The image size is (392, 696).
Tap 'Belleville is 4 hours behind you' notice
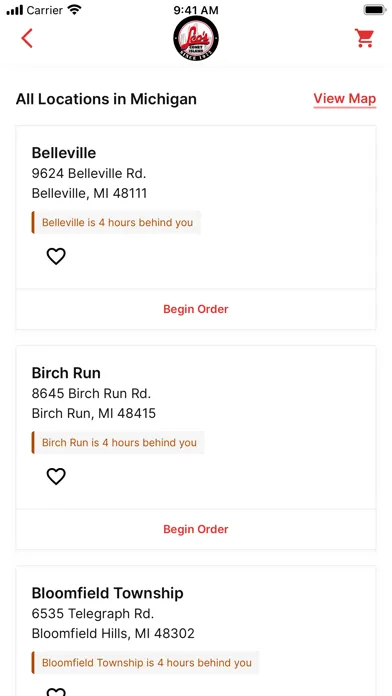(116, 222)
